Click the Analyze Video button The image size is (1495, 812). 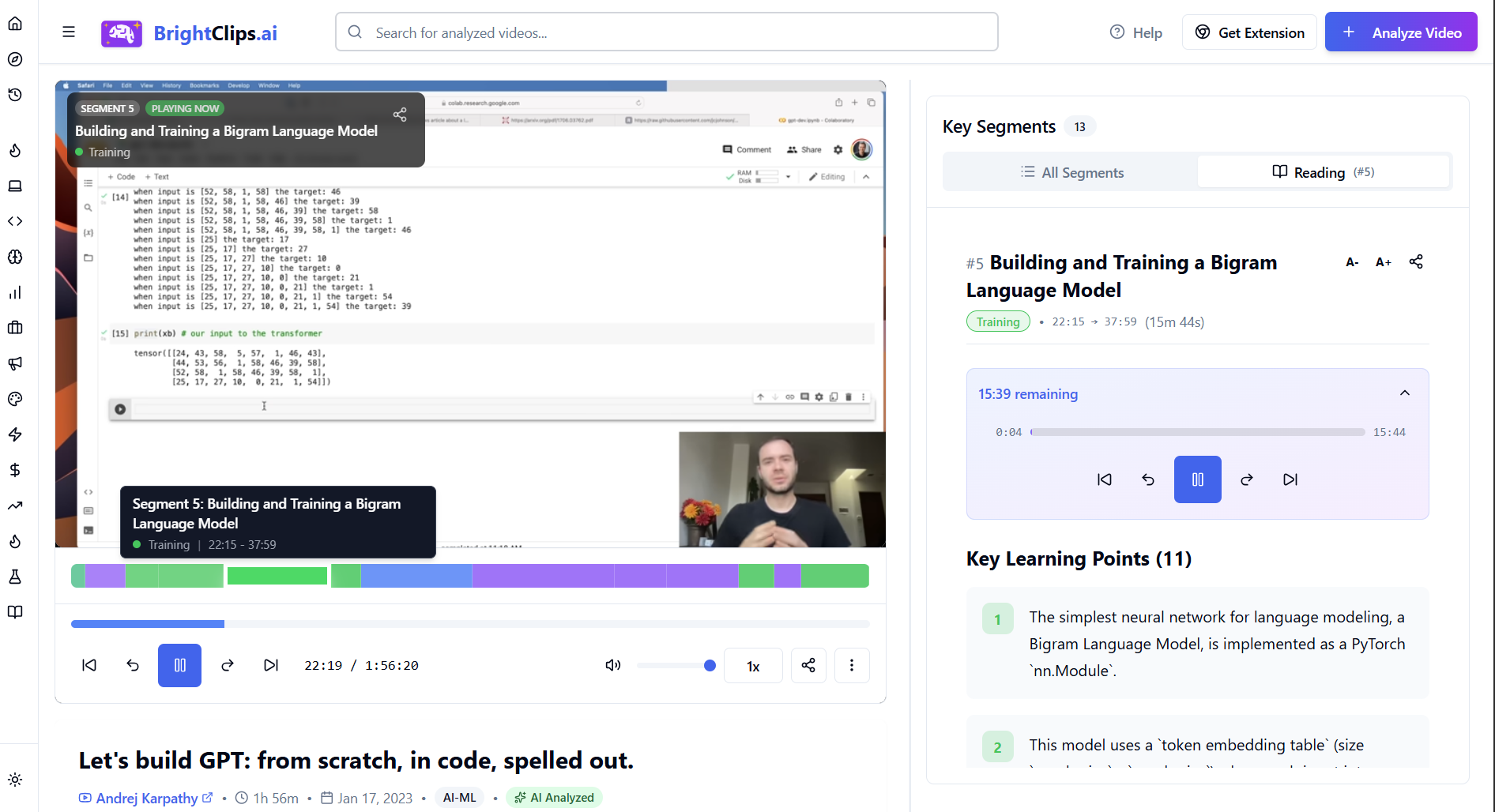coord(1401,32)
